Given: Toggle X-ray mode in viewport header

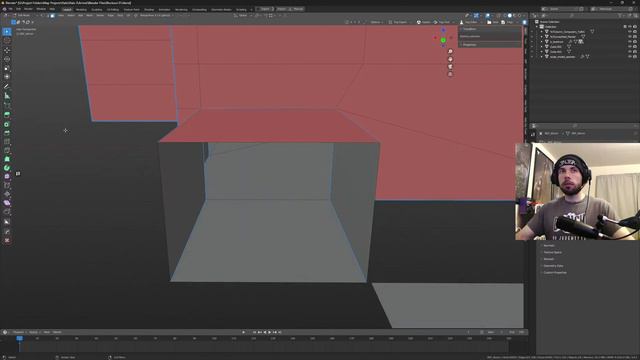Looking at the screenshot, I should (498, 16).
